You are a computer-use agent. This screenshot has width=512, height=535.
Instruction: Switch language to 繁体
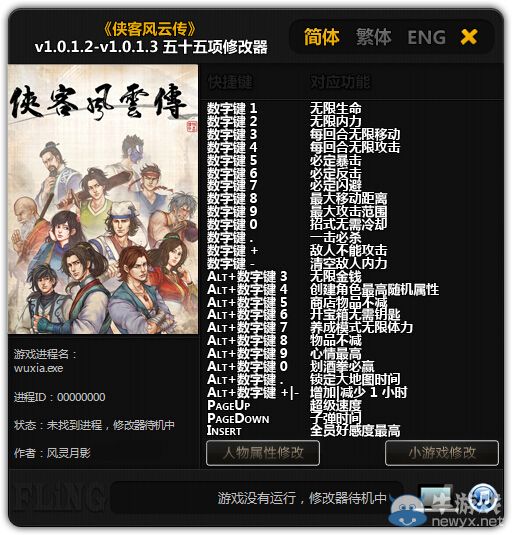pos(373,37)
